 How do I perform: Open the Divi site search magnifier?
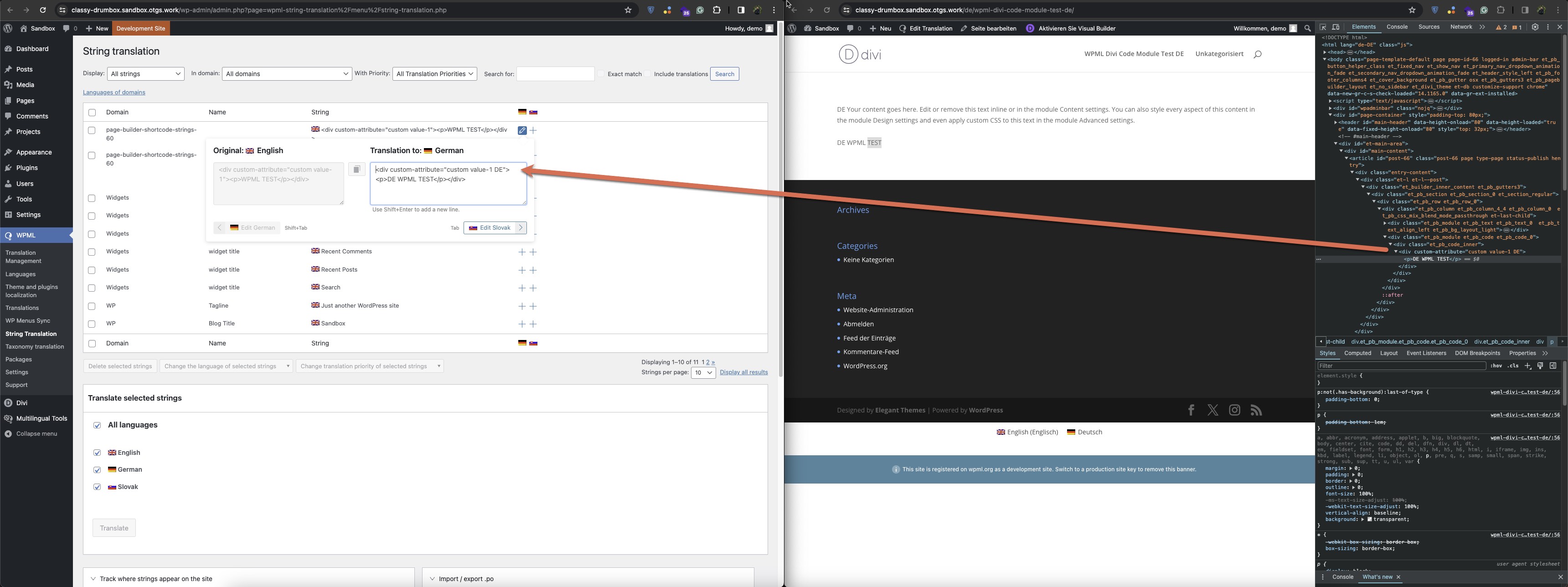point(1258,54)
